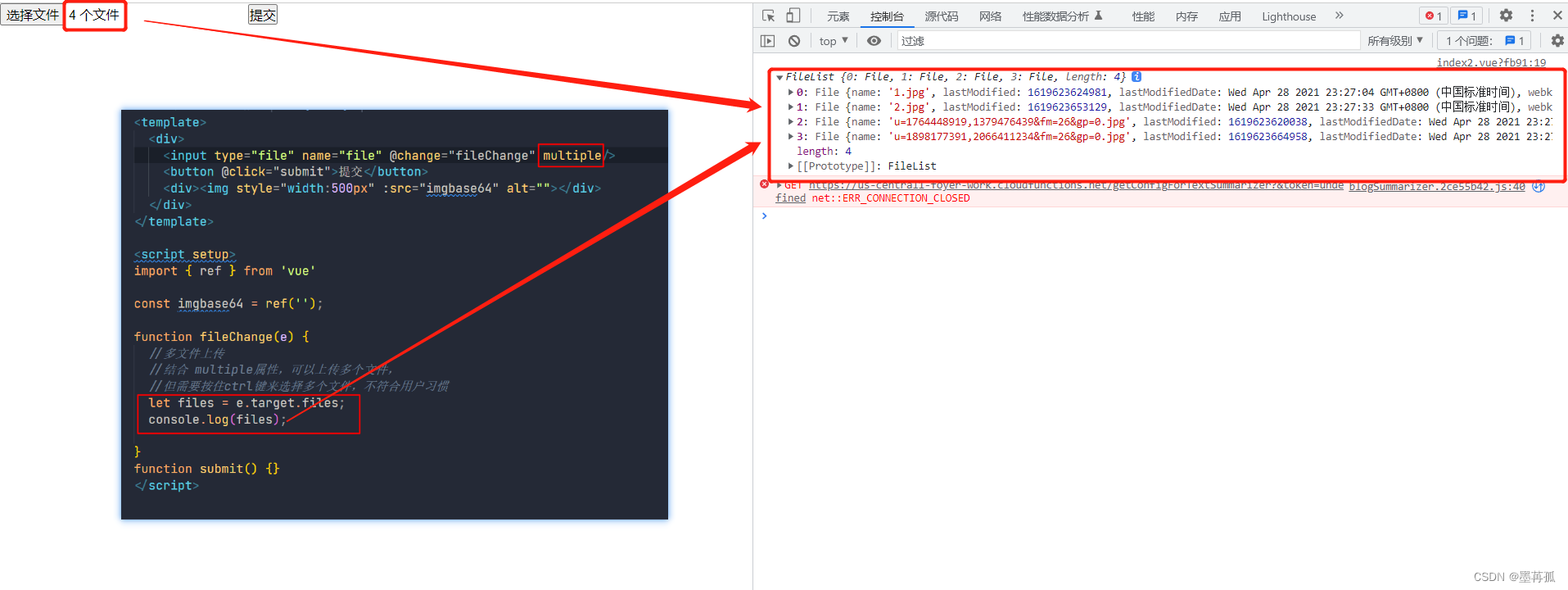Click the red error count badge

point(1434,16)
